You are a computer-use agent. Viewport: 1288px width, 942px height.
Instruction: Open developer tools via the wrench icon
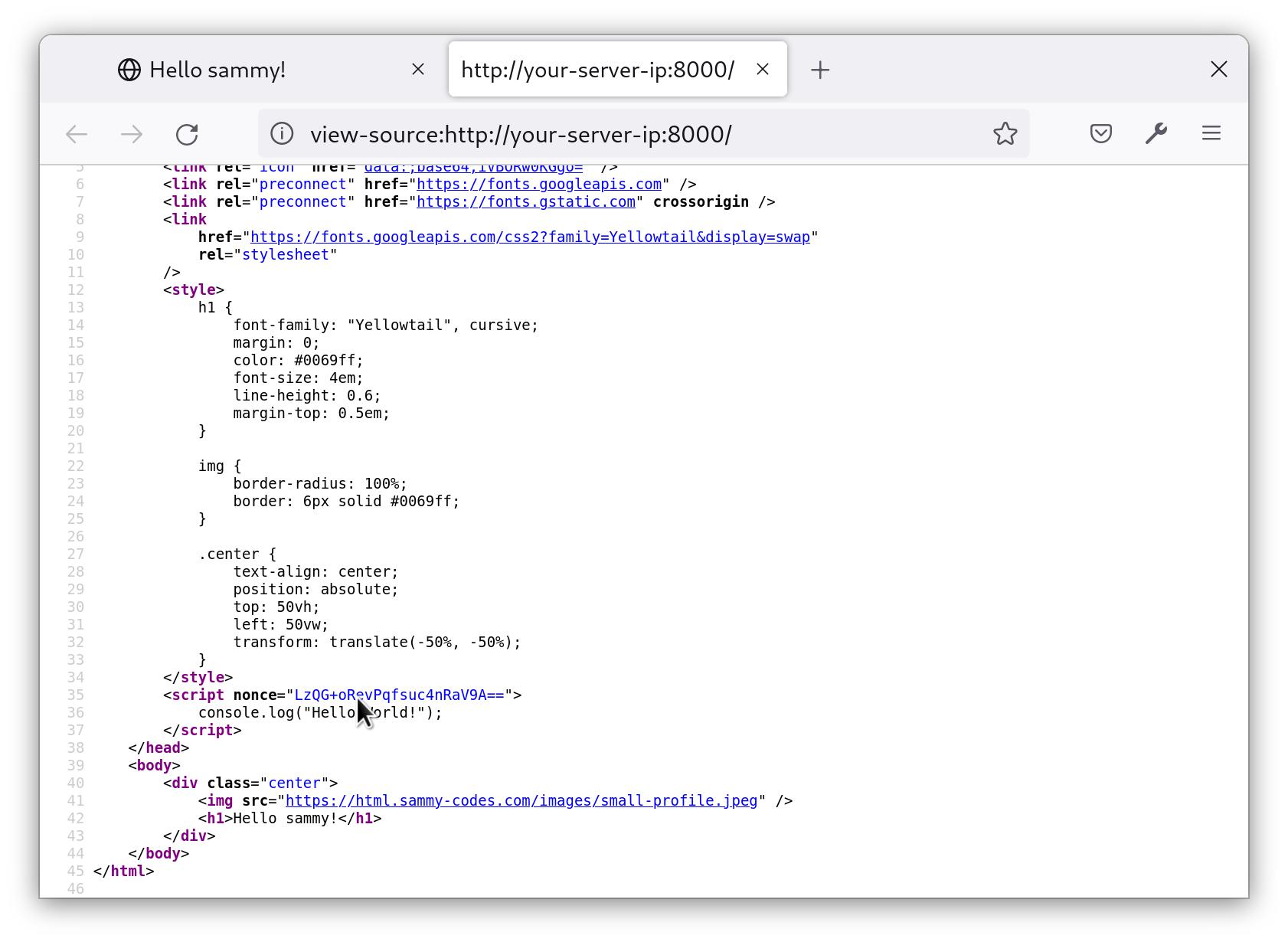pyautogui.click(x=1156, y=133)
